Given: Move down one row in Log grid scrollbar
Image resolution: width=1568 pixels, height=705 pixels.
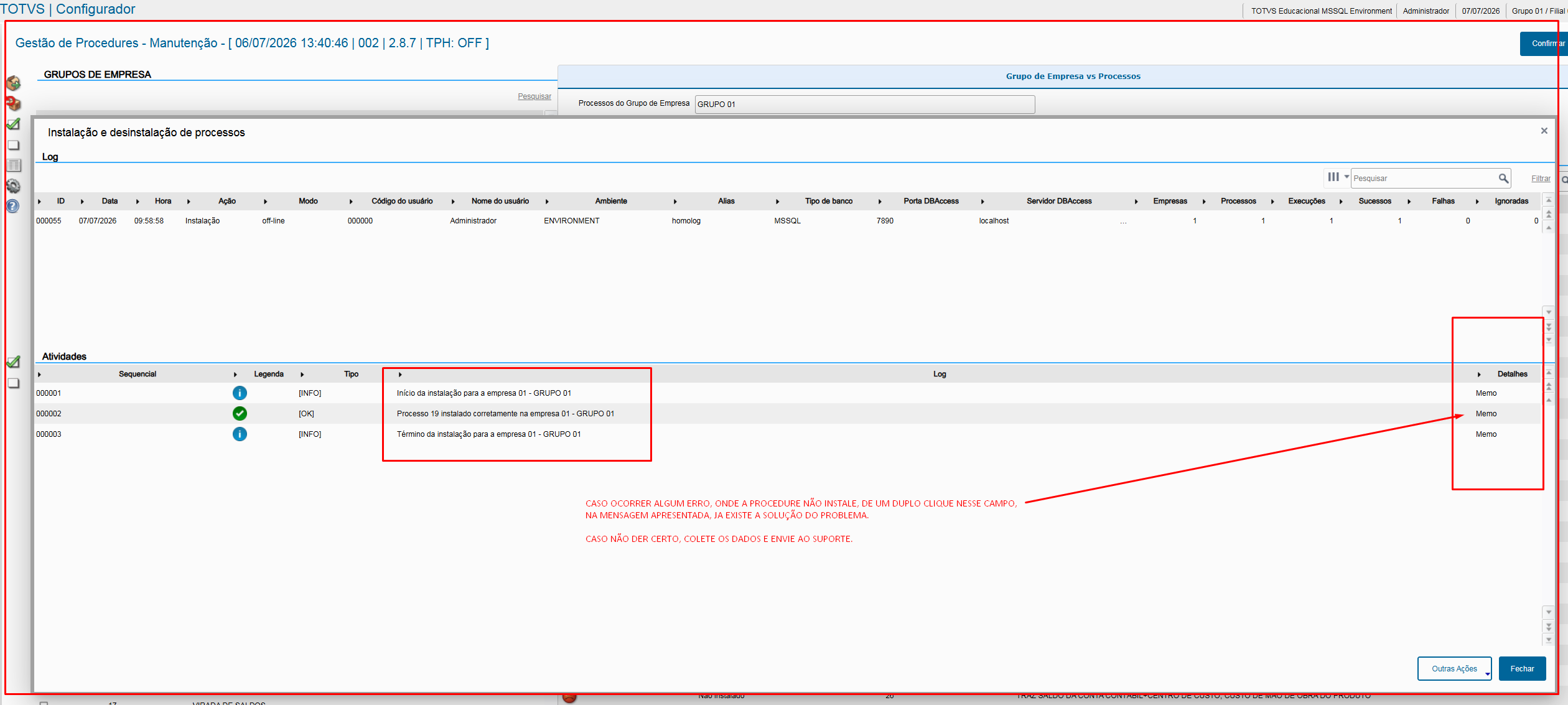Looking at the screenshot, I should point(1549,312).
